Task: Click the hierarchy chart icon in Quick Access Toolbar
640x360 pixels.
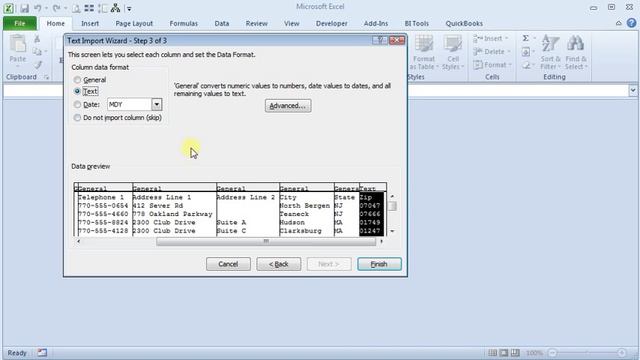Action: [116, 8]
